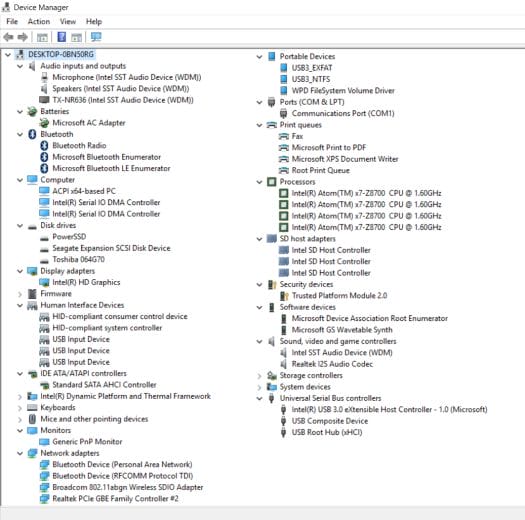Expand the Storage controllers category
The width and height of the screenshot is (525, 520).
[x=259, y=376]
